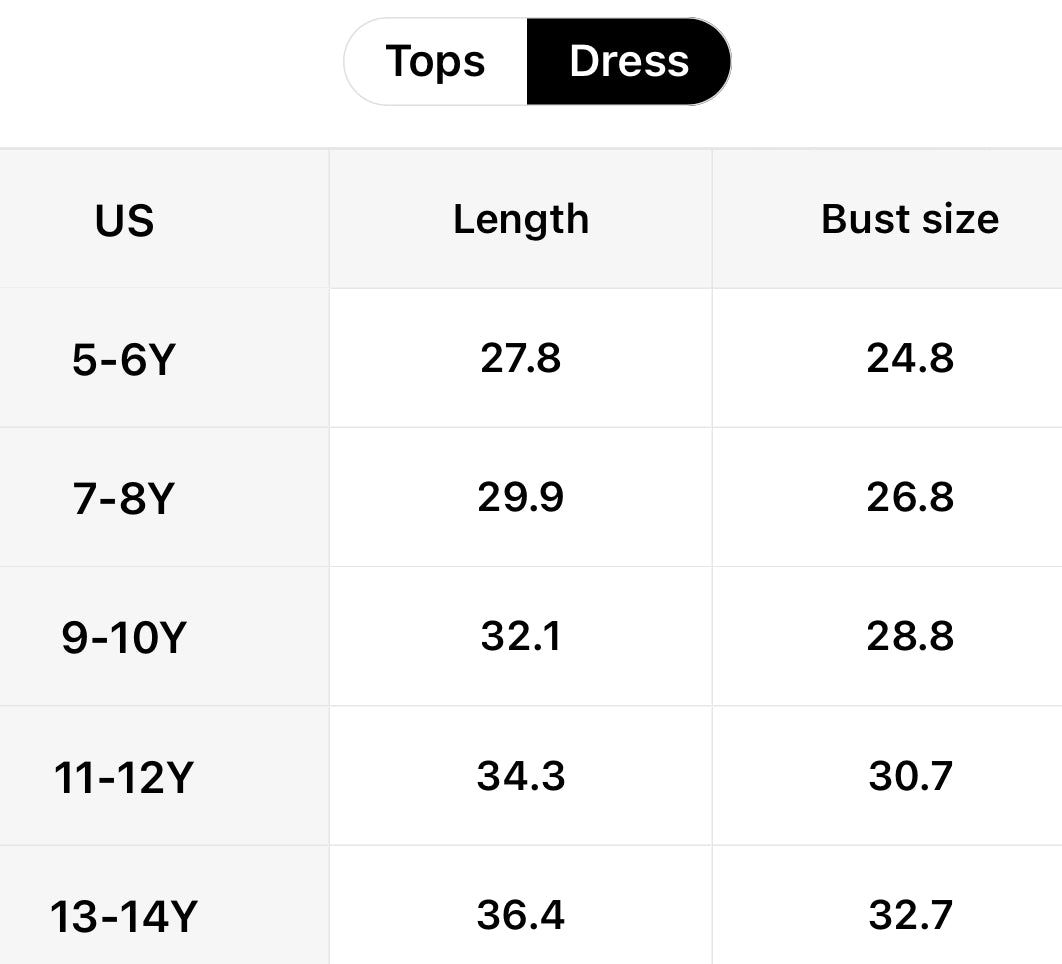Click the US column header
Screen dimensions: 1062x964
coord(122,218)
